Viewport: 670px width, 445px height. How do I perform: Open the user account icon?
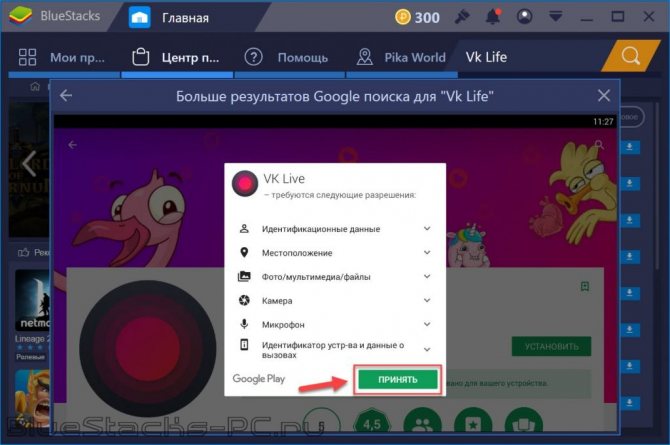524,17
